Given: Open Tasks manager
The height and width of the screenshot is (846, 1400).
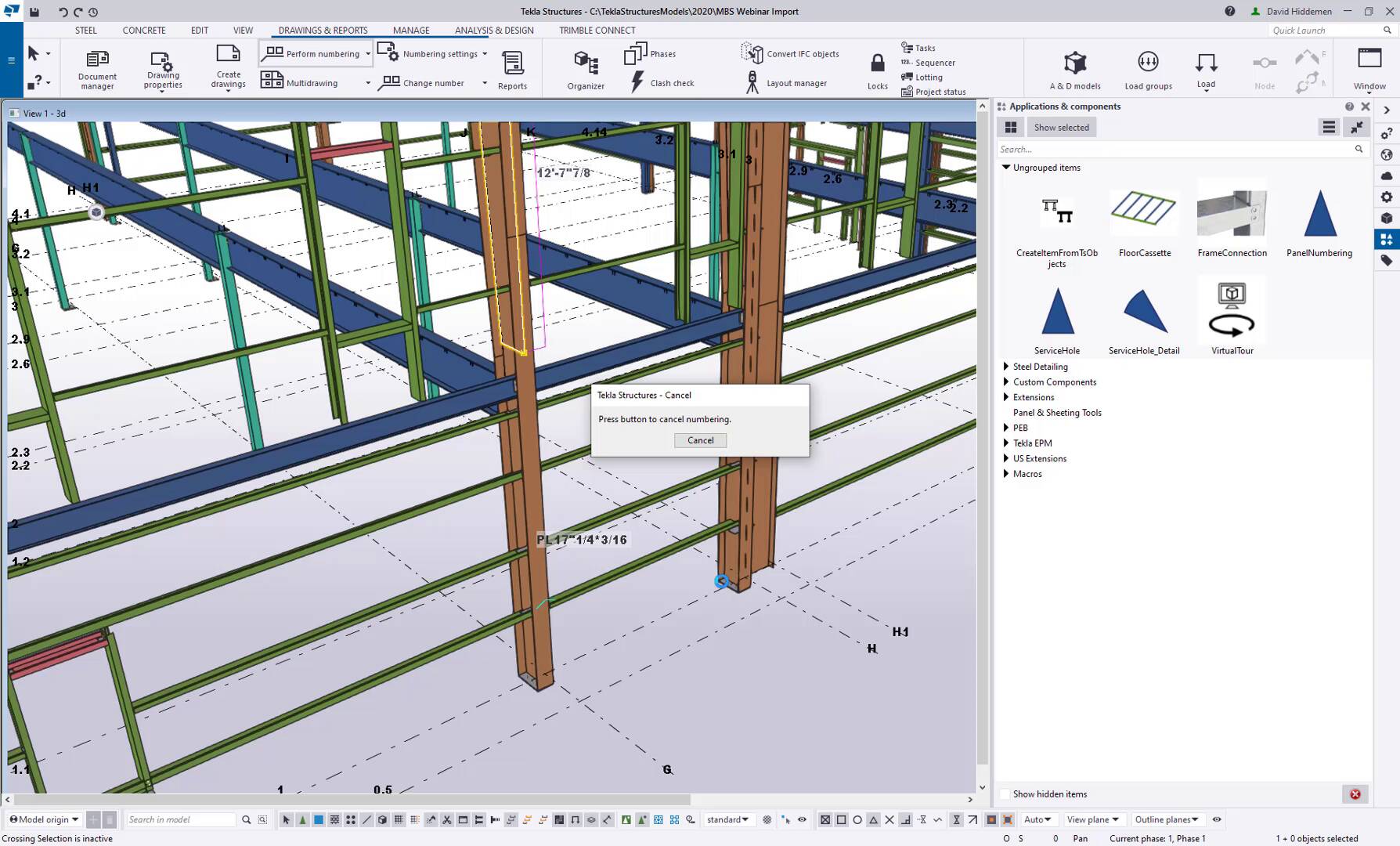Looking at the screenshot, I should 918,48.
